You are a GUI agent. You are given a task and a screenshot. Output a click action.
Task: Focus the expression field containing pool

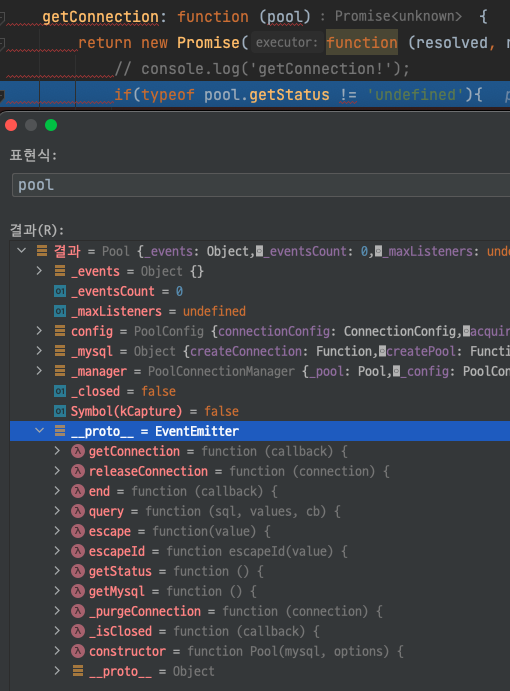tap(261, 185)
